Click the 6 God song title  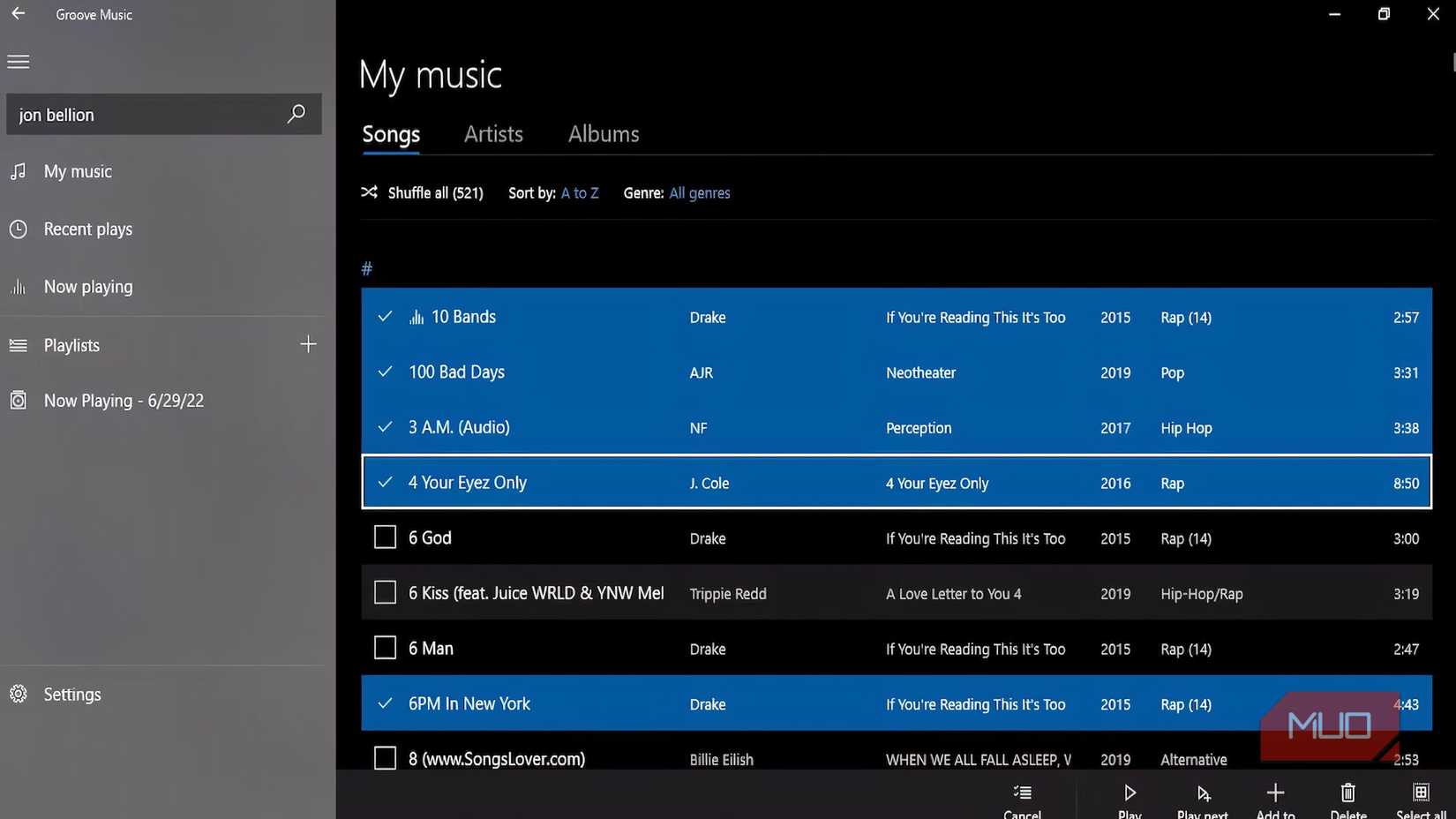pos(430,537)
